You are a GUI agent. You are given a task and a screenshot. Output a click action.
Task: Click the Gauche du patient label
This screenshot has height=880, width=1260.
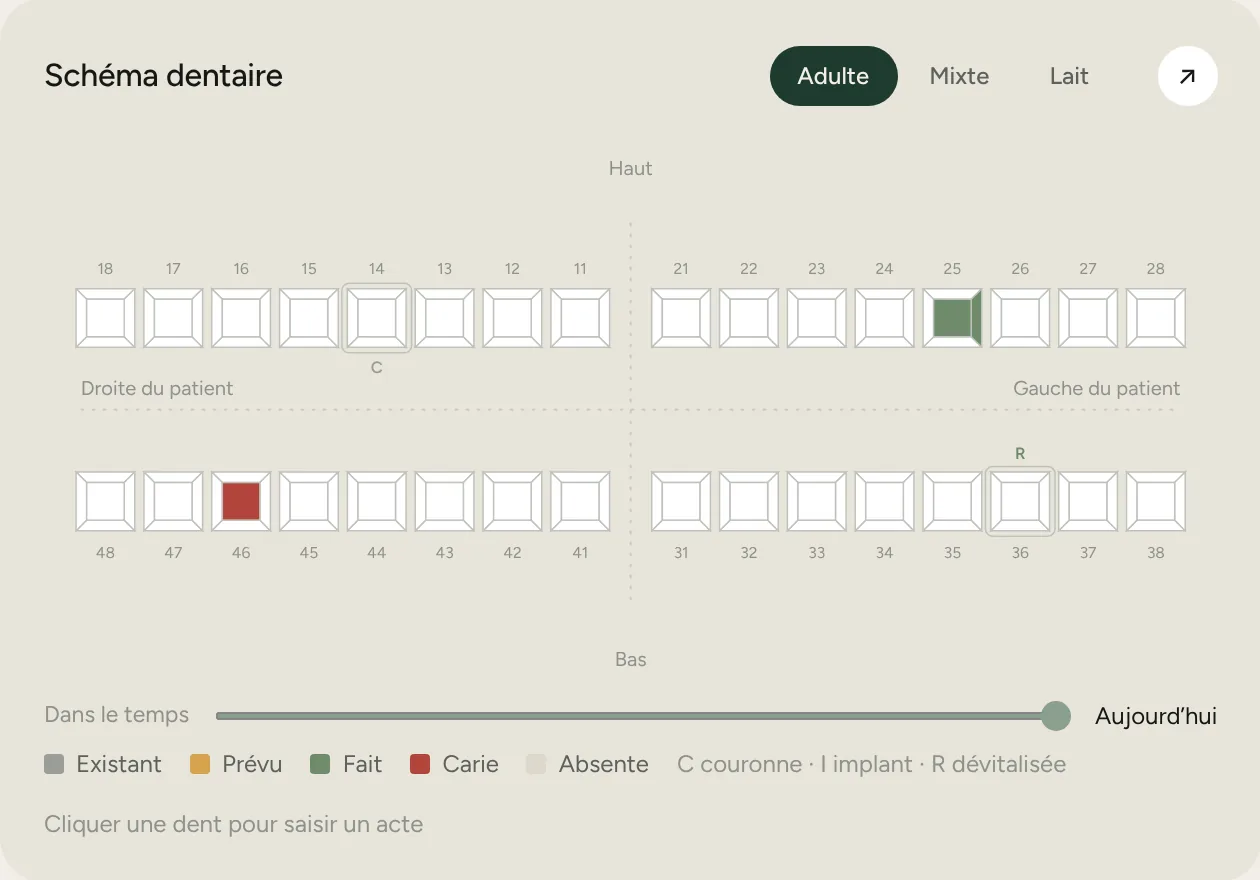pos(1097,388)
